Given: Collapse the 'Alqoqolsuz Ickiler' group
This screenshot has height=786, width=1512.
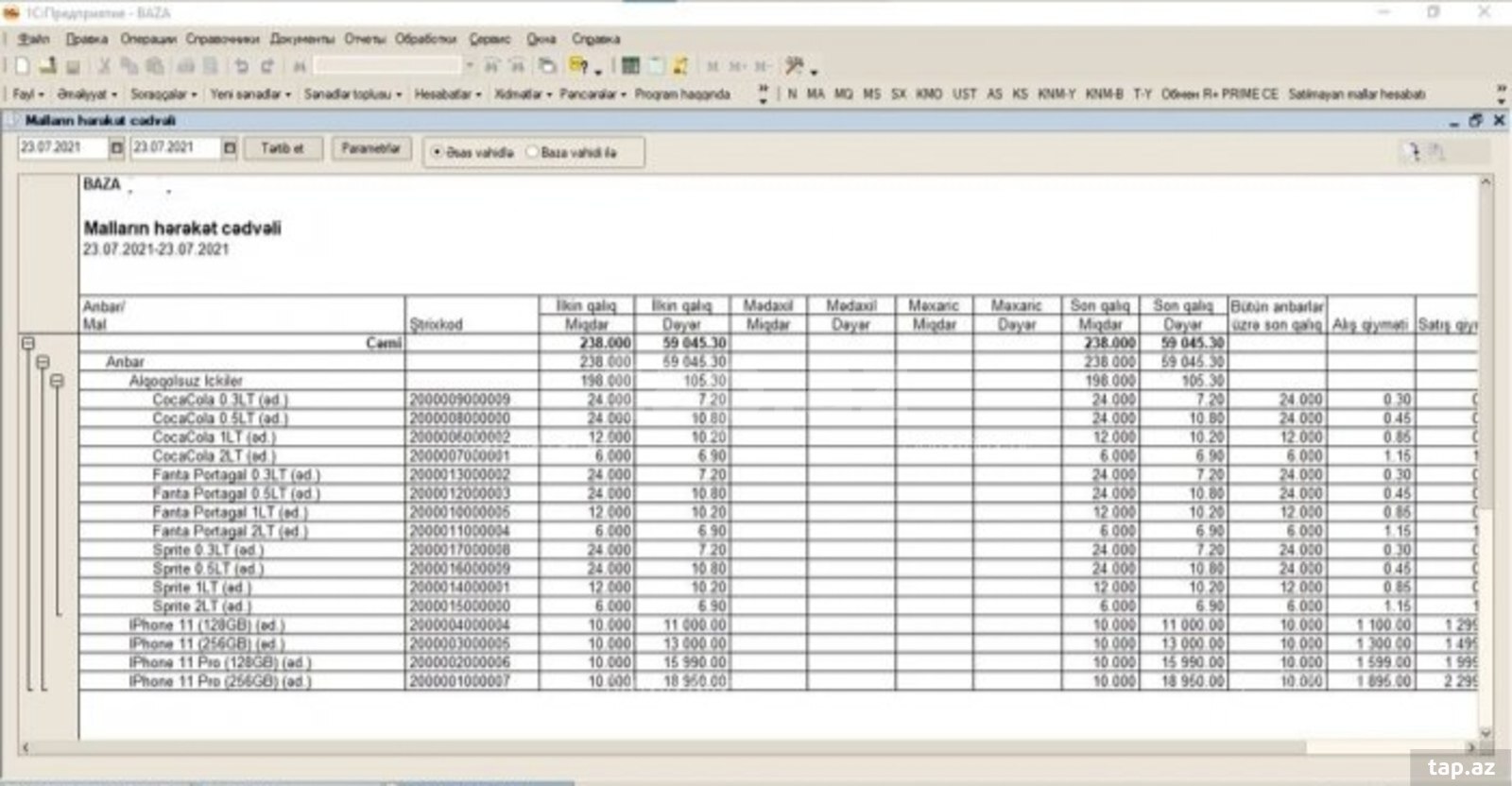Looking at the screenshot, I should tap(58, 381).
